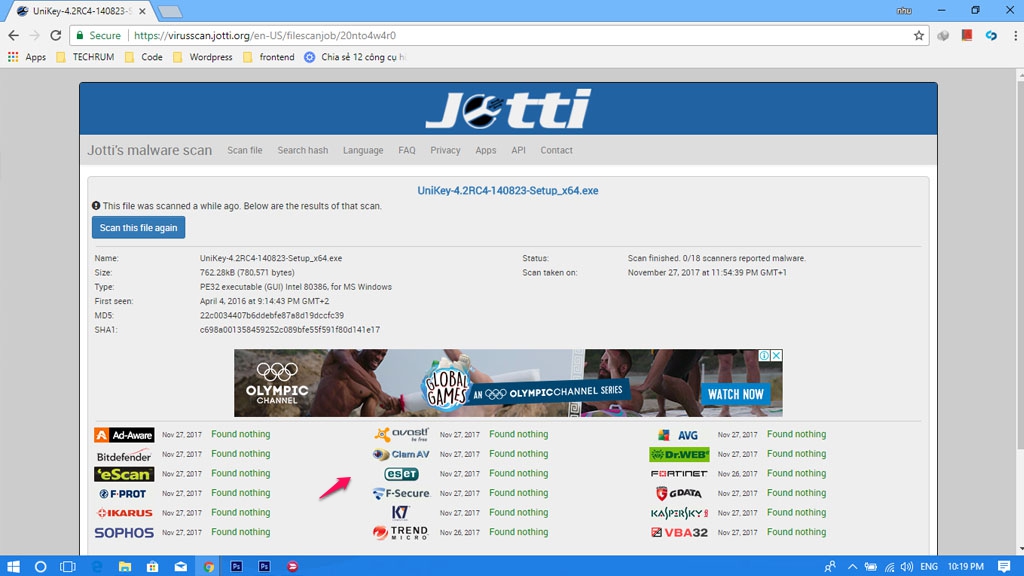Screen dimensions: 1024x576
Task: Open the Apps menu item on Jotti
Action: tap(486, 150)
